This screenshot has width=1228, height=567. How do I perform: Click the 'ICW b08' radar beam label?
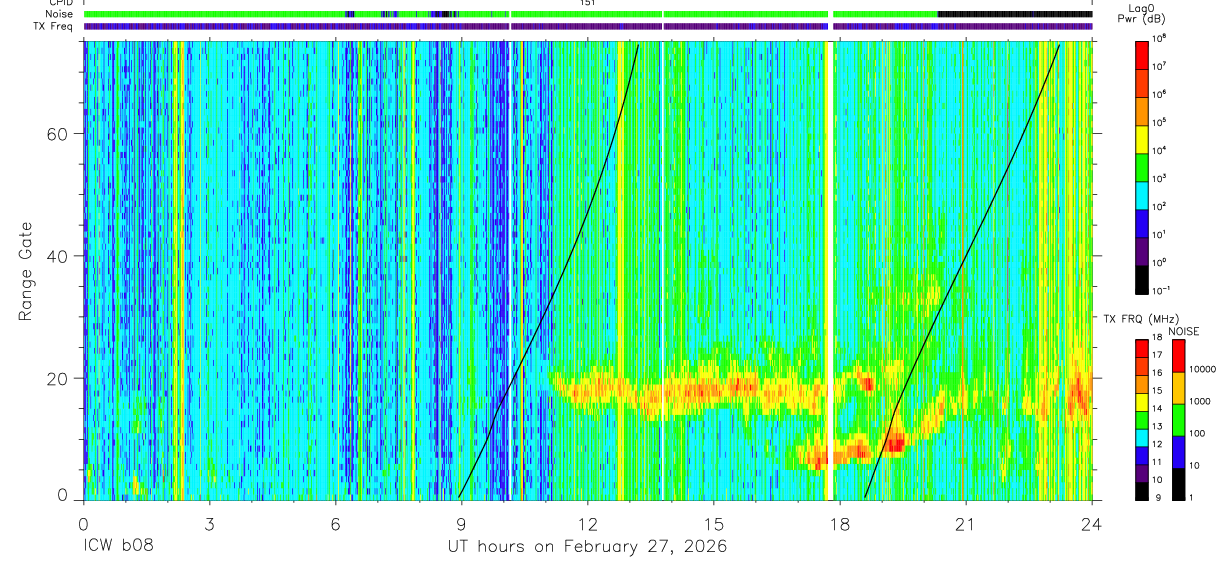[x=118, y=547]
